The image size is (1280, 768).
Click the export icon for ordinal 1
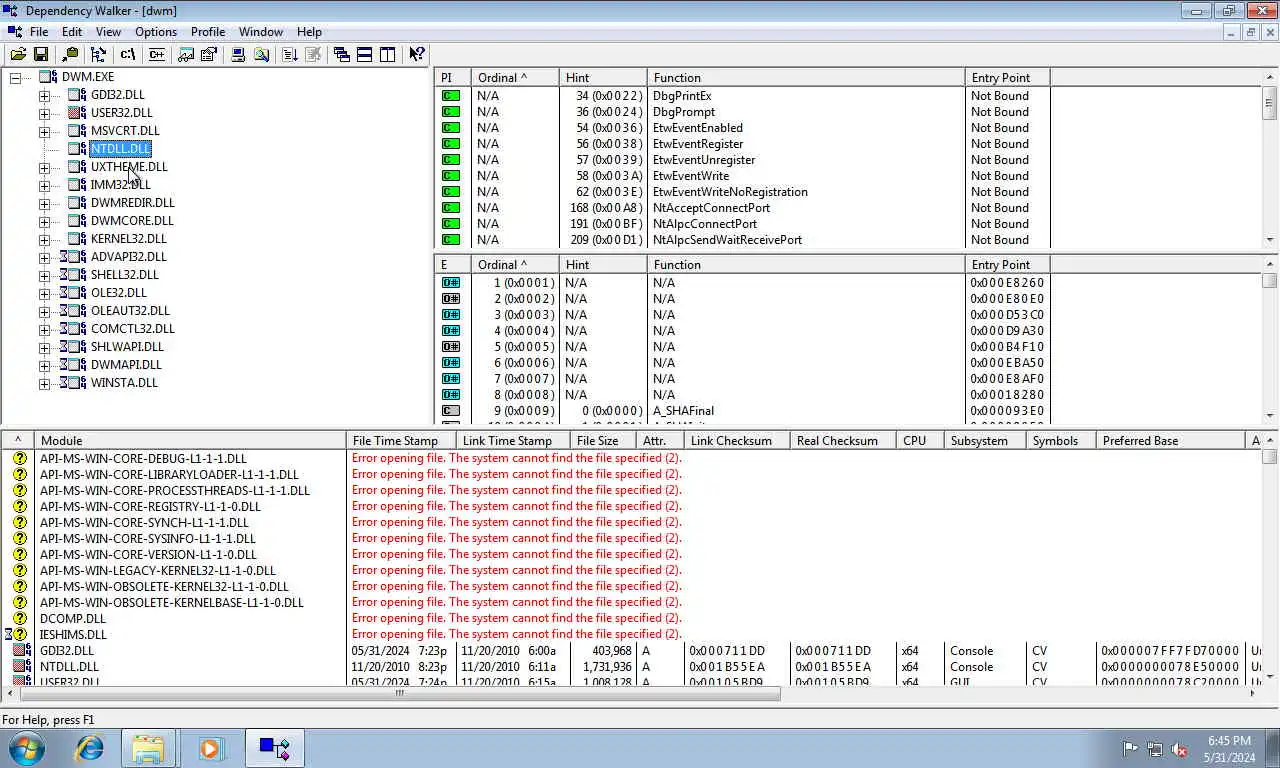click(451, 283)
